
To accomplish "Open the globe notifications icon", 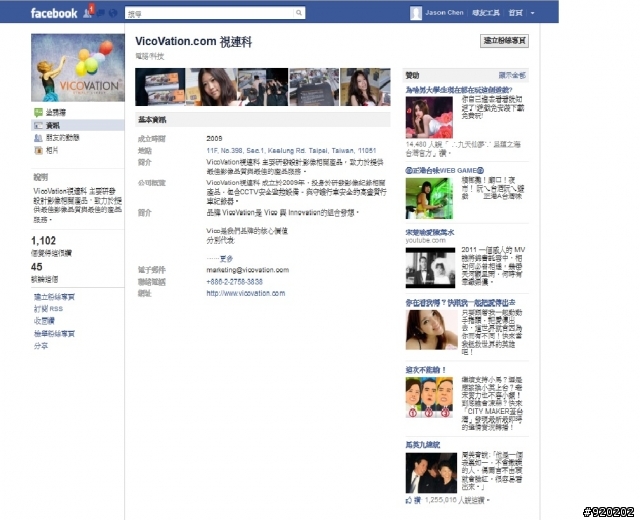I will [113, 13].
